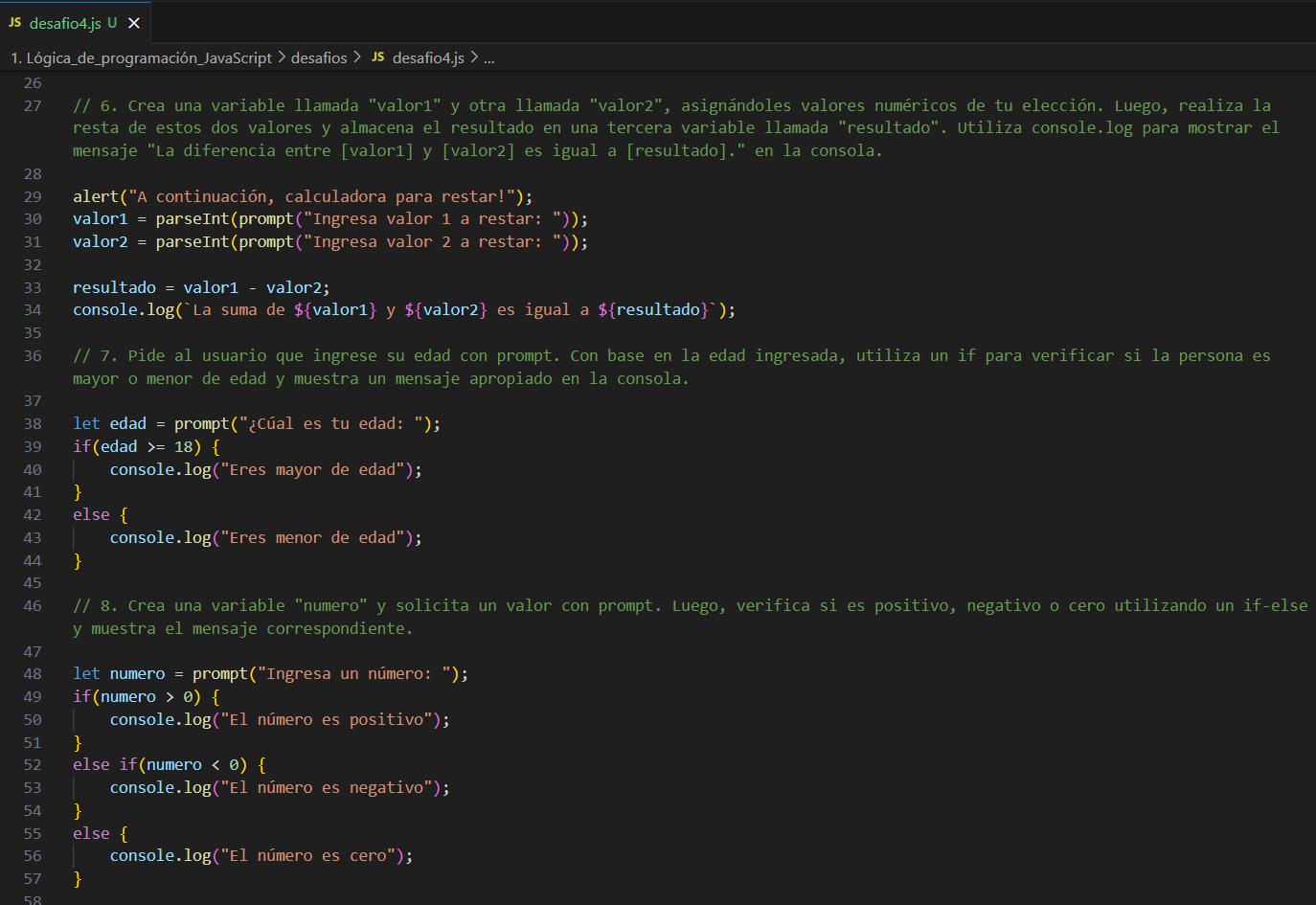Screen dimensions: 1316x905
Task: Click 'if(numero > 0)' line
Action: (x=147, y=696)
